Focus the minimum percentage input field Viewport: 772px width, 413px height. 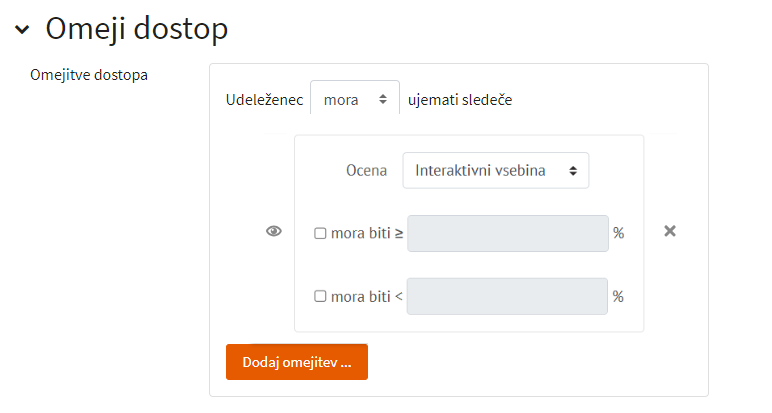(508, 233)
